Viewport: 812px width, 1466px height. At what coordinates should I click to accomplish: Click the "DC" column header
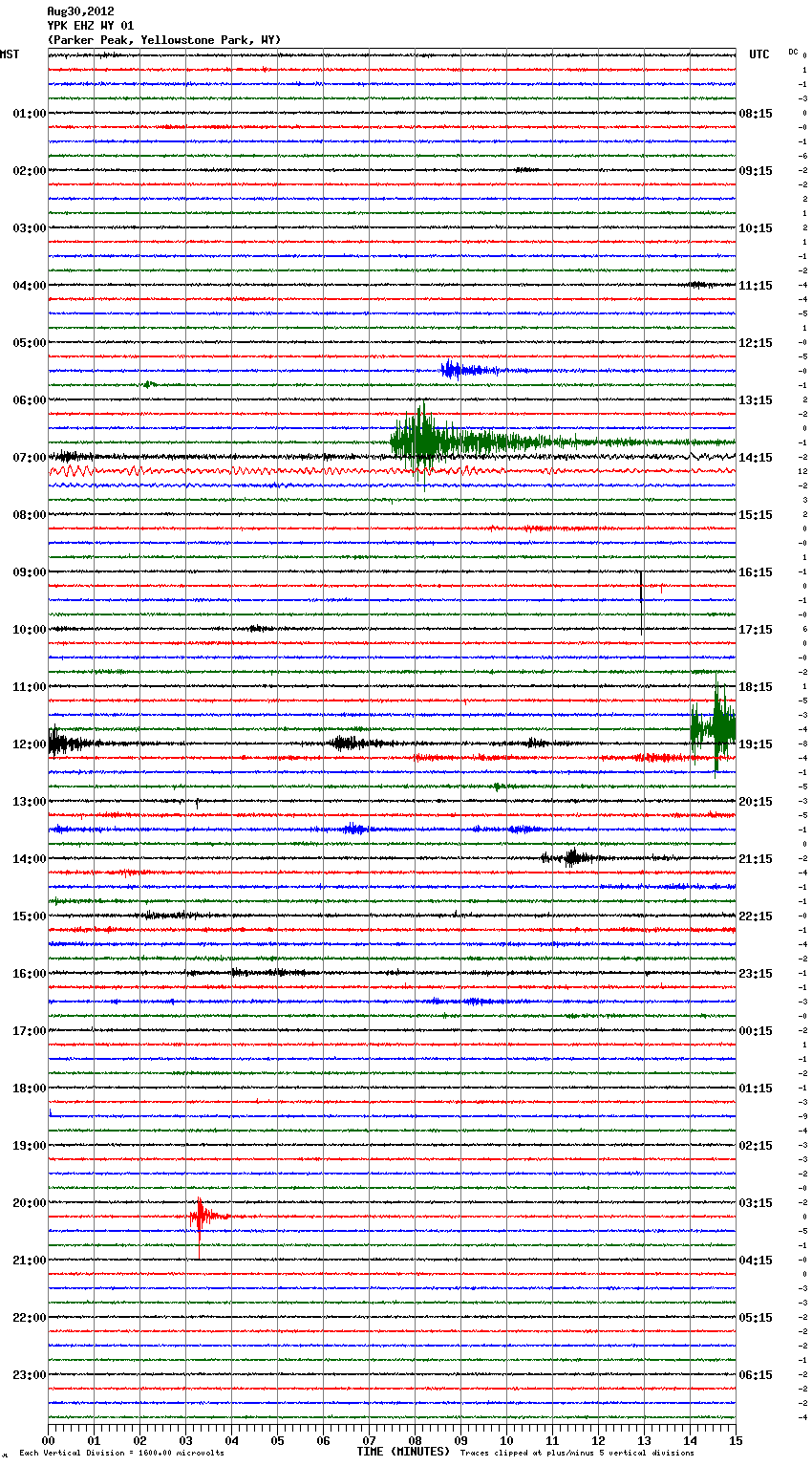(793, 52)
